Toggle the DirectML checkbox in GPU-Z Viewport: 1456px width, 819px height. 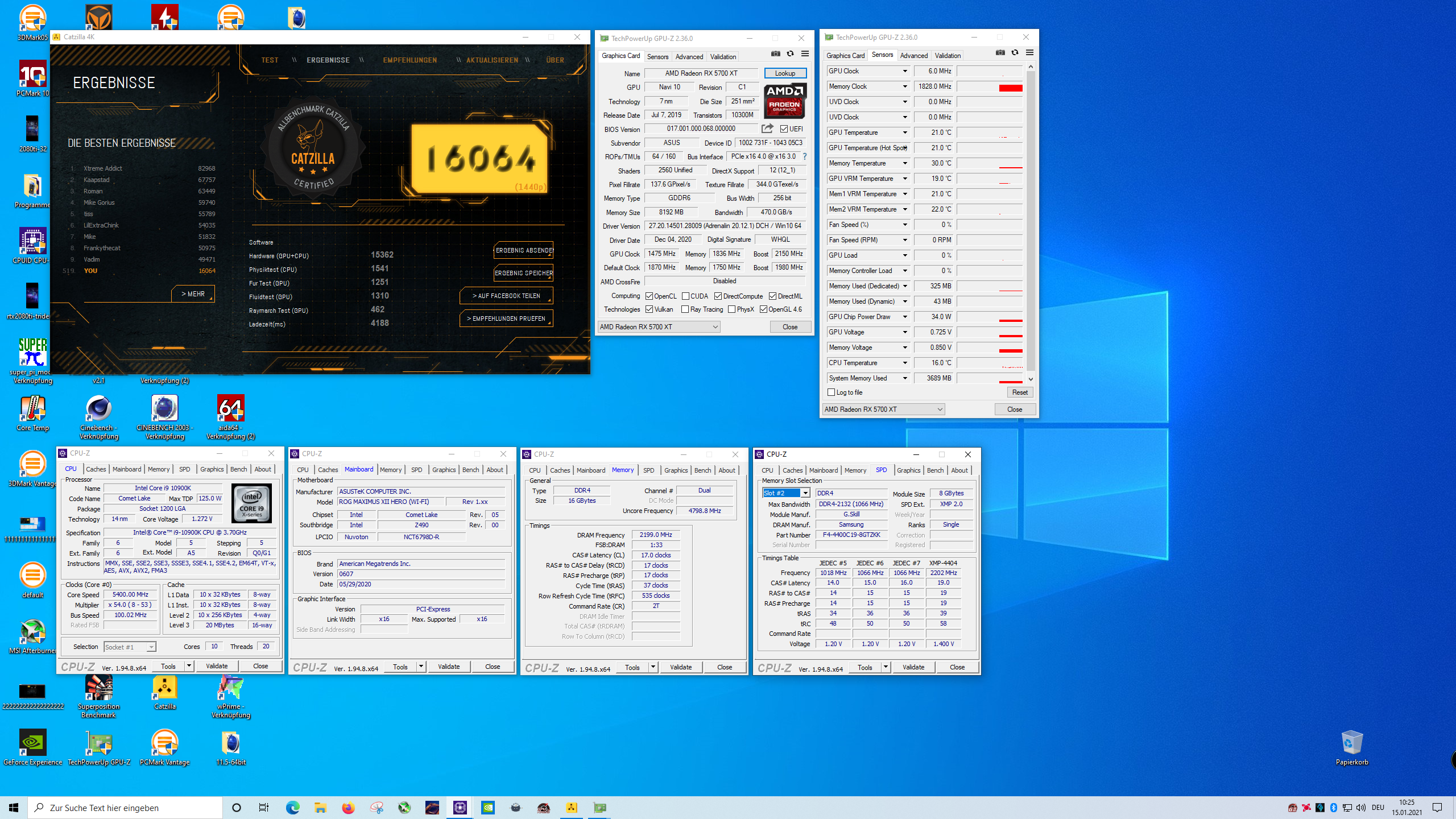[772, 296]
